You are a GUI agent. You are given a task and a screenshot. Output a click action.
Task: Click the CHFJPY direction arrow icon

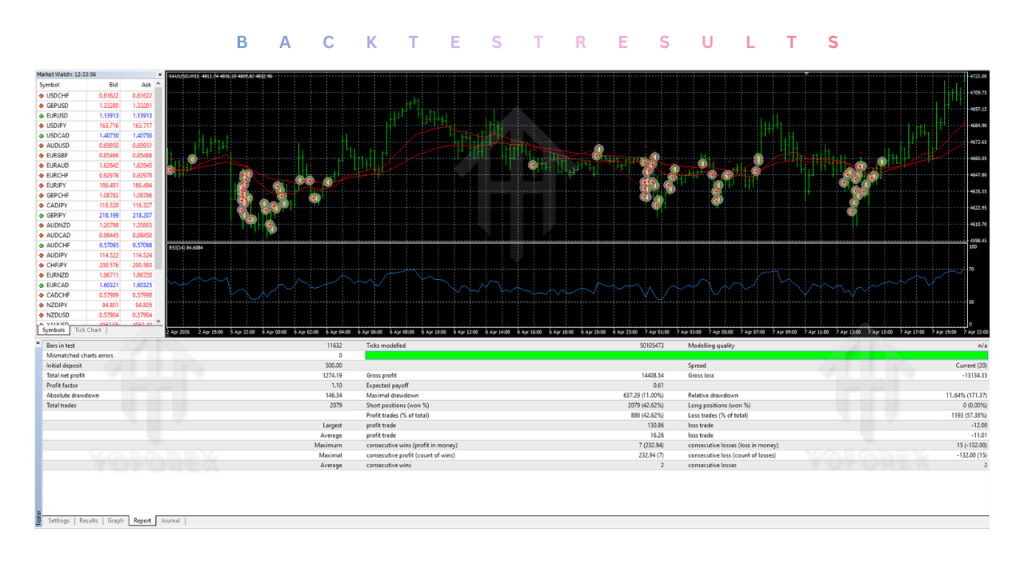point(42,265)
